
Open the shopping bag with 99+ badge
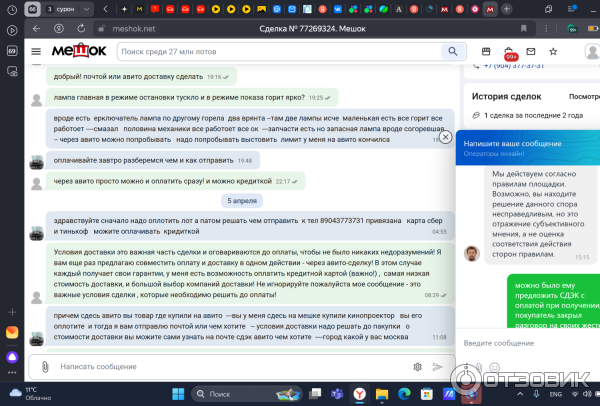[509, 51]
